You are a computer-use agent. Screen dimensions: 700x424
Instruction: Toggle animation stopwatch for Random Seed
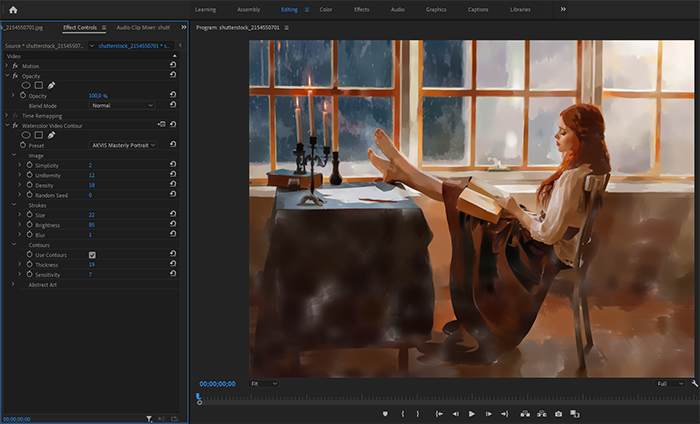[x=29, y=195]
